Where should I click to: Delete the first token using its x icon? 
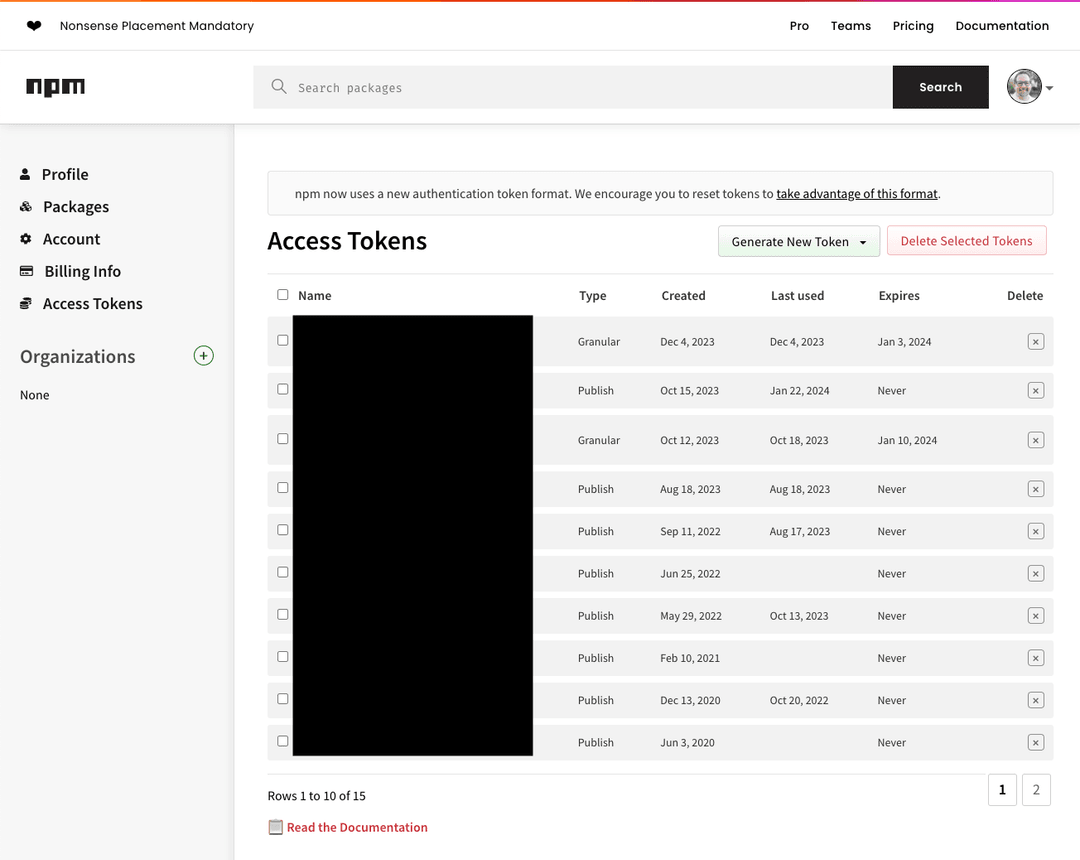click(1036, 341)
